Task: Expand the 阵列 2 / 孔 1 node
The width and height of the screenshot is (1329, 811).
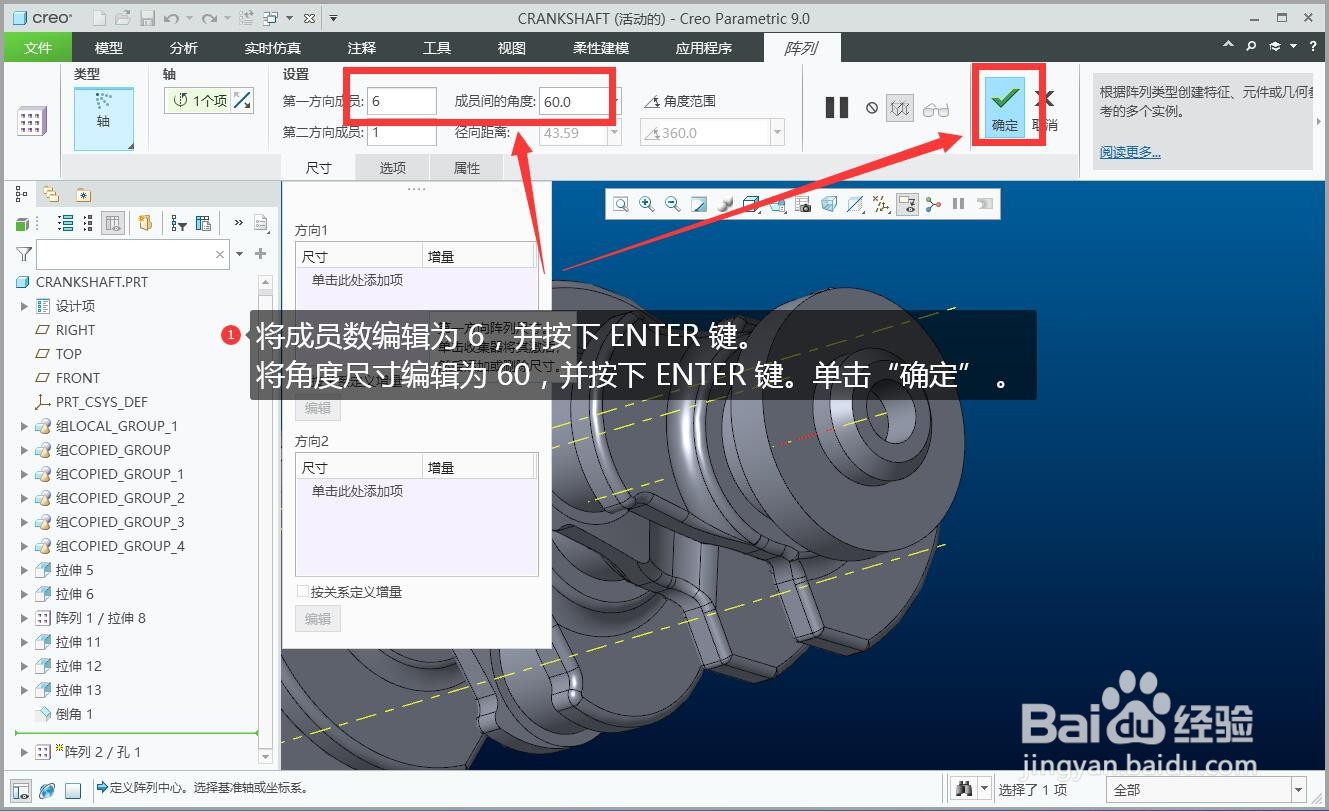Action: (25, 752)
